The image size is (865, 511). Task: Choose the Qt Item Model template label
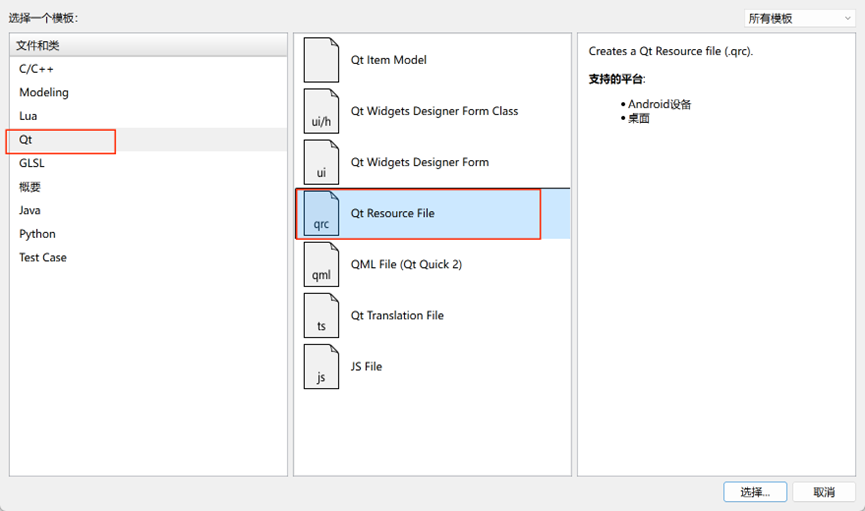[x=388, y=60]
